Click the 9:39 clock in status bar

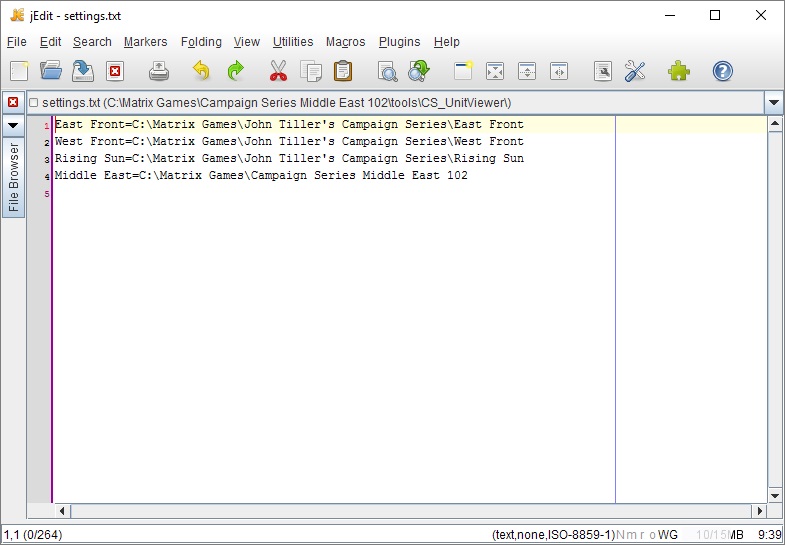pyautogui.click(x=769, y=534)
